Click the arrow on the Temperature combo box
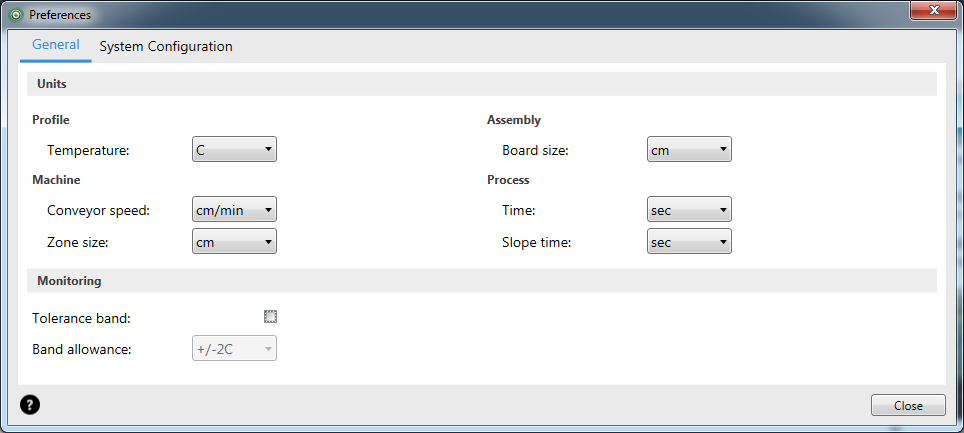The width and height of the screenshot is (964, 433). [x=268, y=149]
